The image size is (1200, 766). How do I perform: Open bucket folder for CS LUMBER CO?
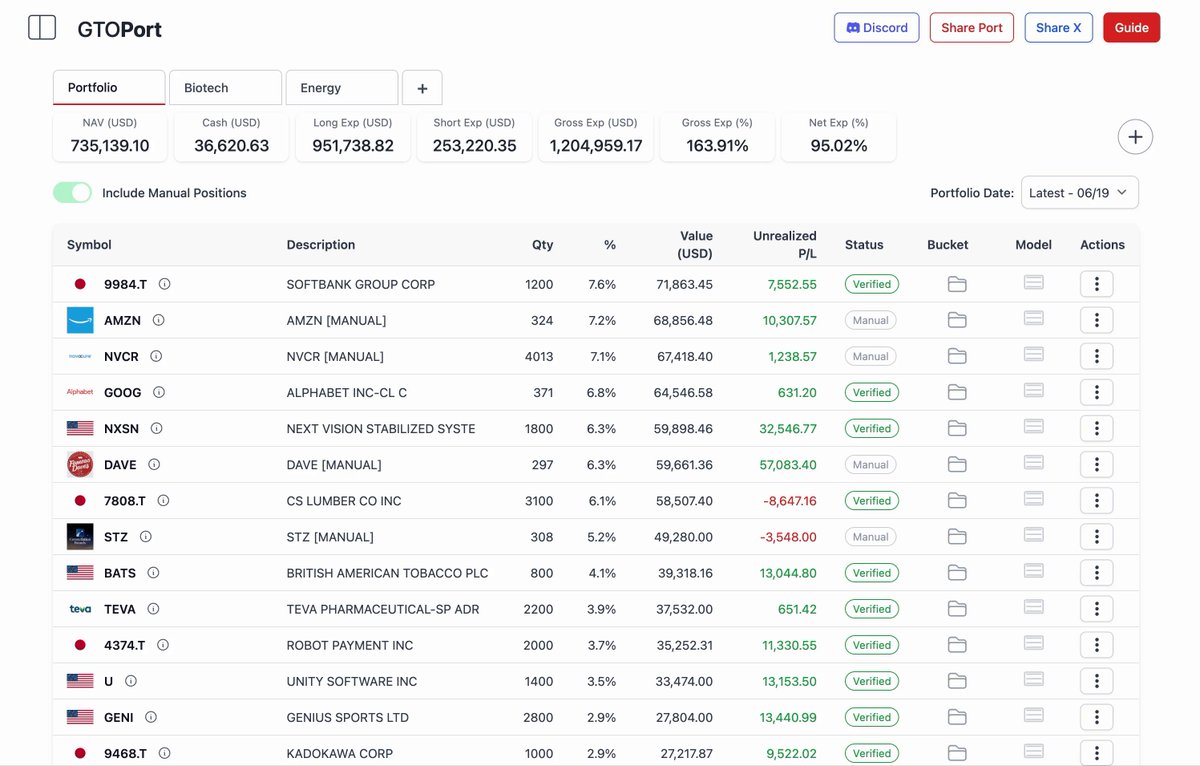pyautogui.click(x=957, y=500)
